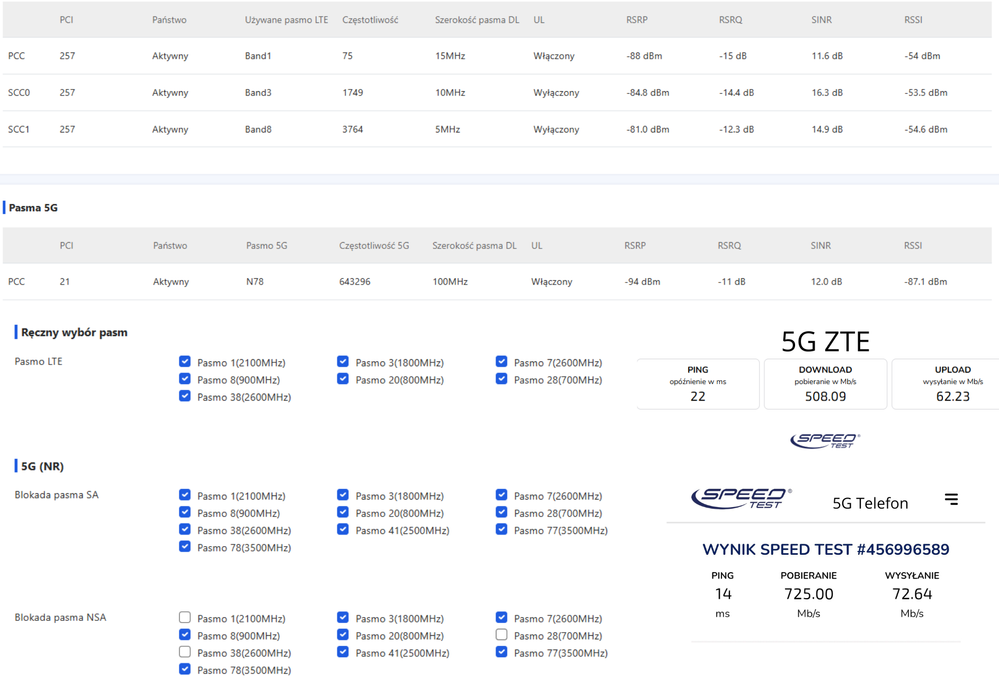This screenshot has height=684, width=999.
Task: Uncheck Pasmo 7(2600MHz) in the Pasmo LTE section
Action: tap(502, 362)
